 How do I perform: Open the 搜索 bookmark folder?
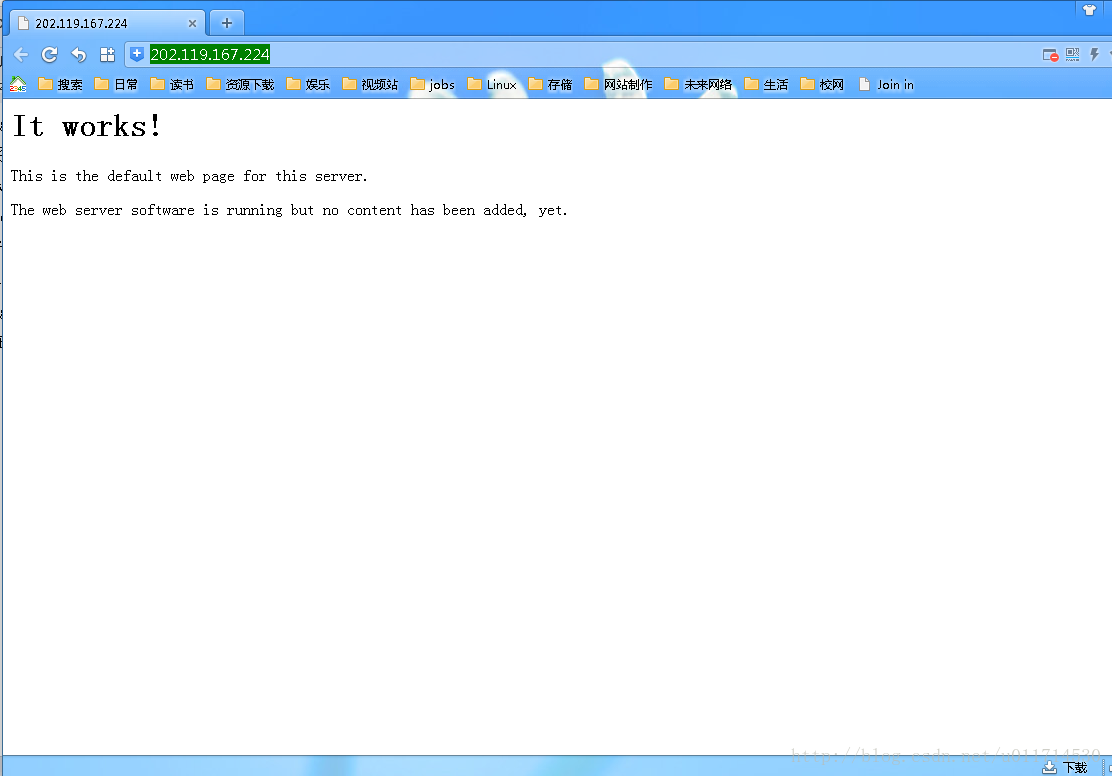60,84
